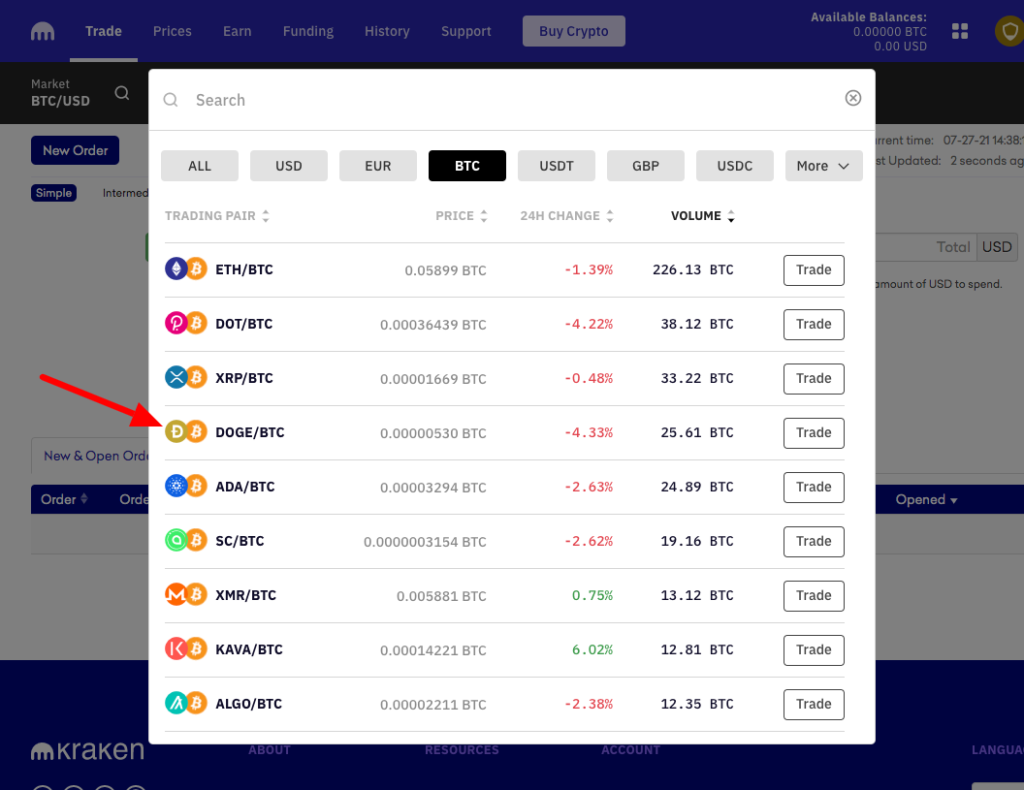Click the DOGE/BTC pair name
This screenshot has width=1024, height=790.
[x=250, y=432]
